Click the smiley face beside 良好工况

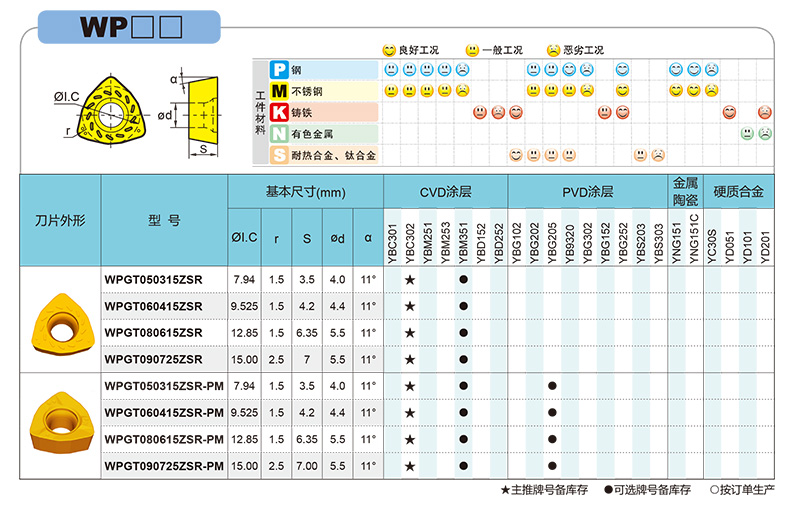tap(389, 50)
